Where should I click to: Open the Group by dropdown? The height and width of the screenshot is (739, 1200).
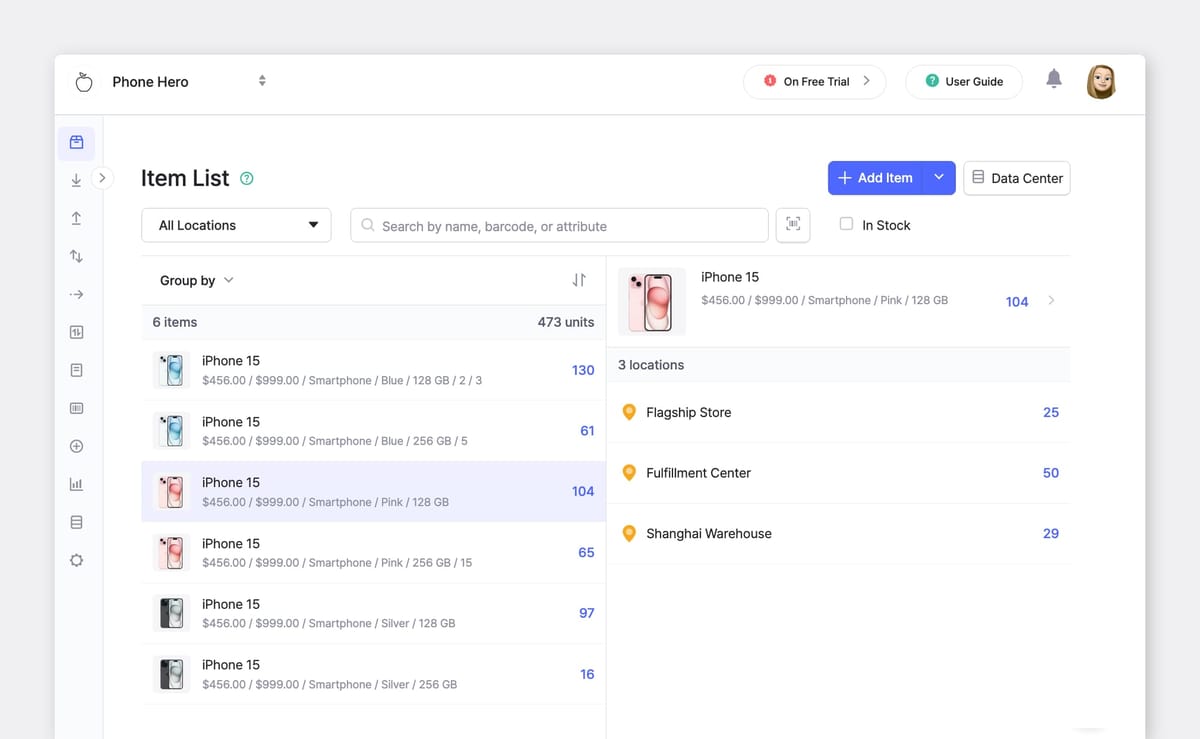[x=197, y=280]
